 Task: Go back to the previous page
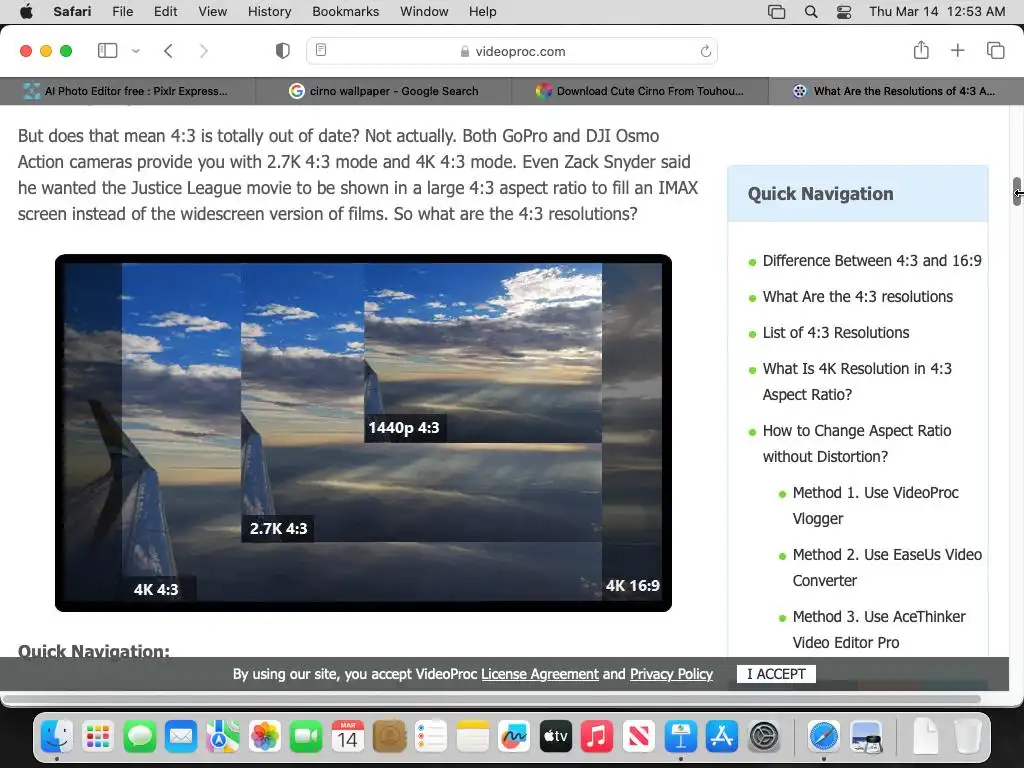point(168,51)
